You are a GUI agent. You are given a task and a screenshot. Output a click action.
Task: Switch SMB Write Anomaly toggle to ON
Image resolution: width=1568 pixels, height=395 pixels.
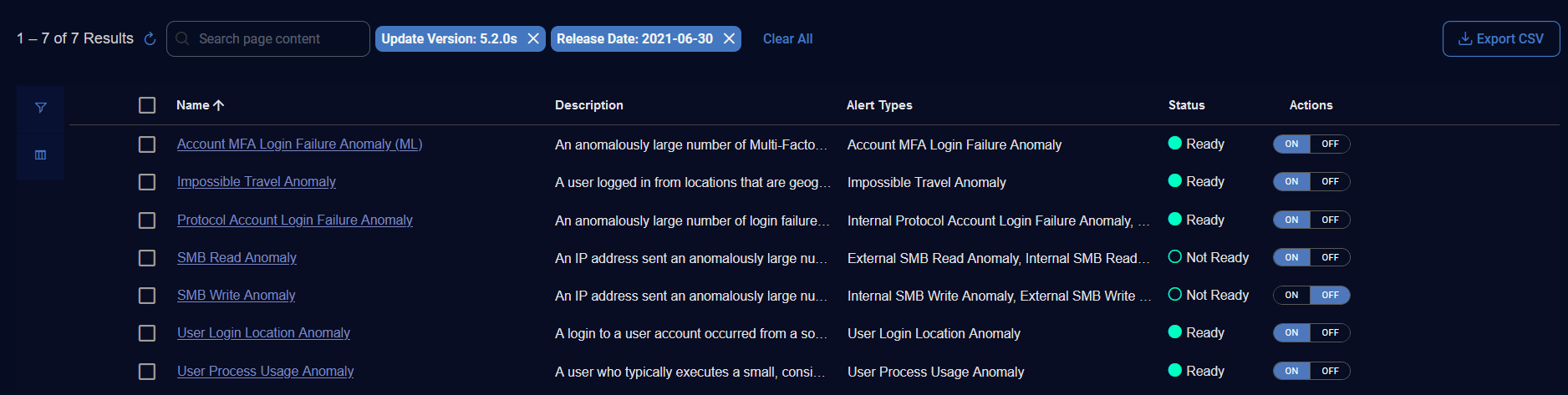pyautogui.click(x=1291, y=296)
